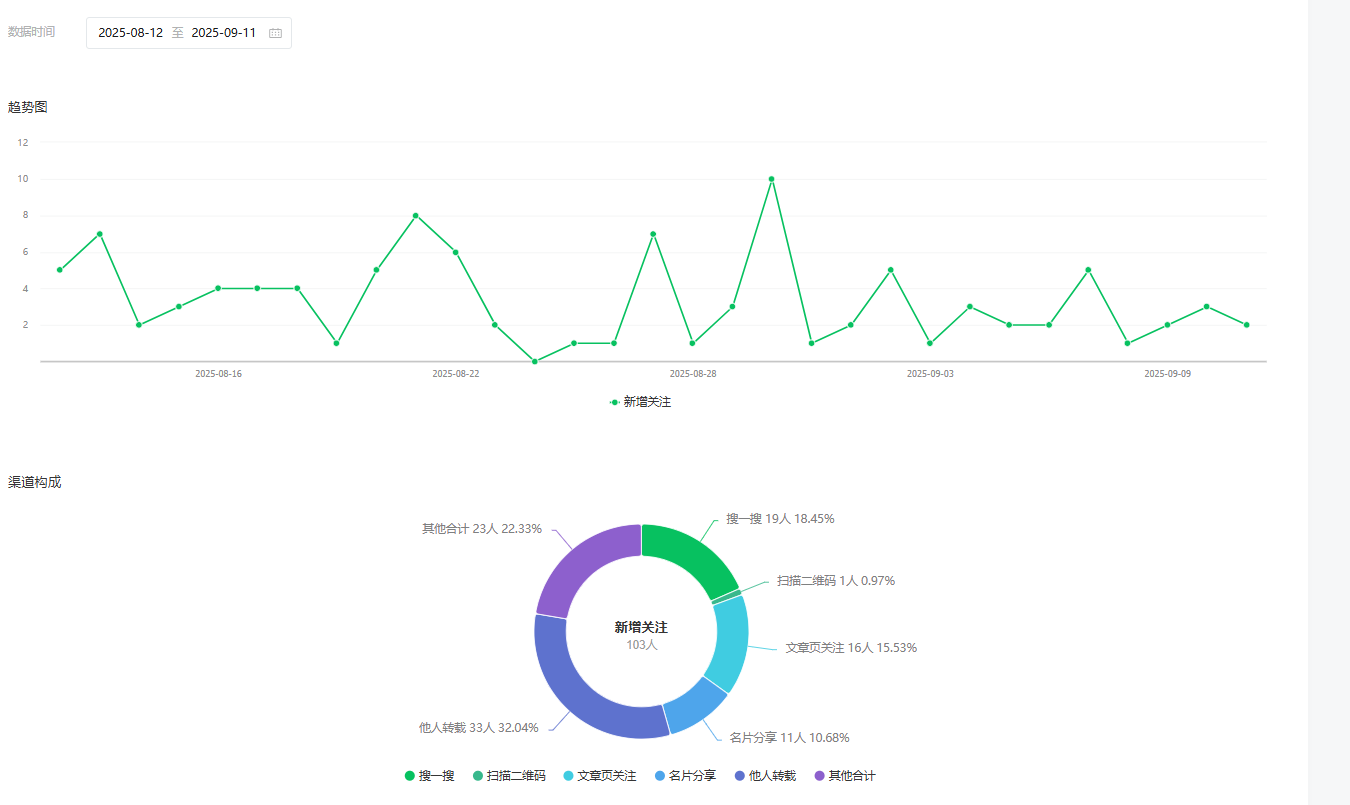
Task: Click the 其他合计 23人 22.33% label
Action: (x=482, y=529)
